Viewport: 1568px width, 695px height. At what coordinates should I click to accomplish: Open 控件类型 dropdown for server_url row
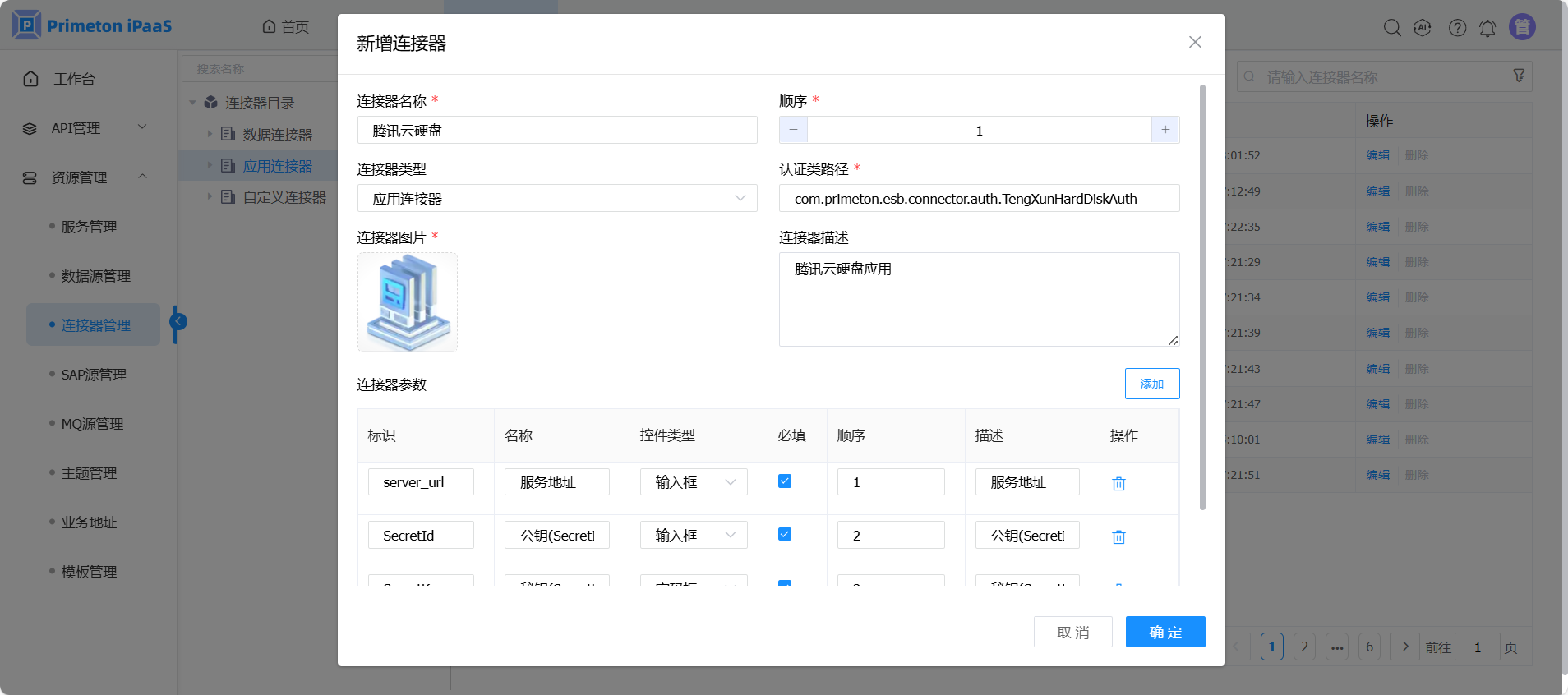coord(694,482)
